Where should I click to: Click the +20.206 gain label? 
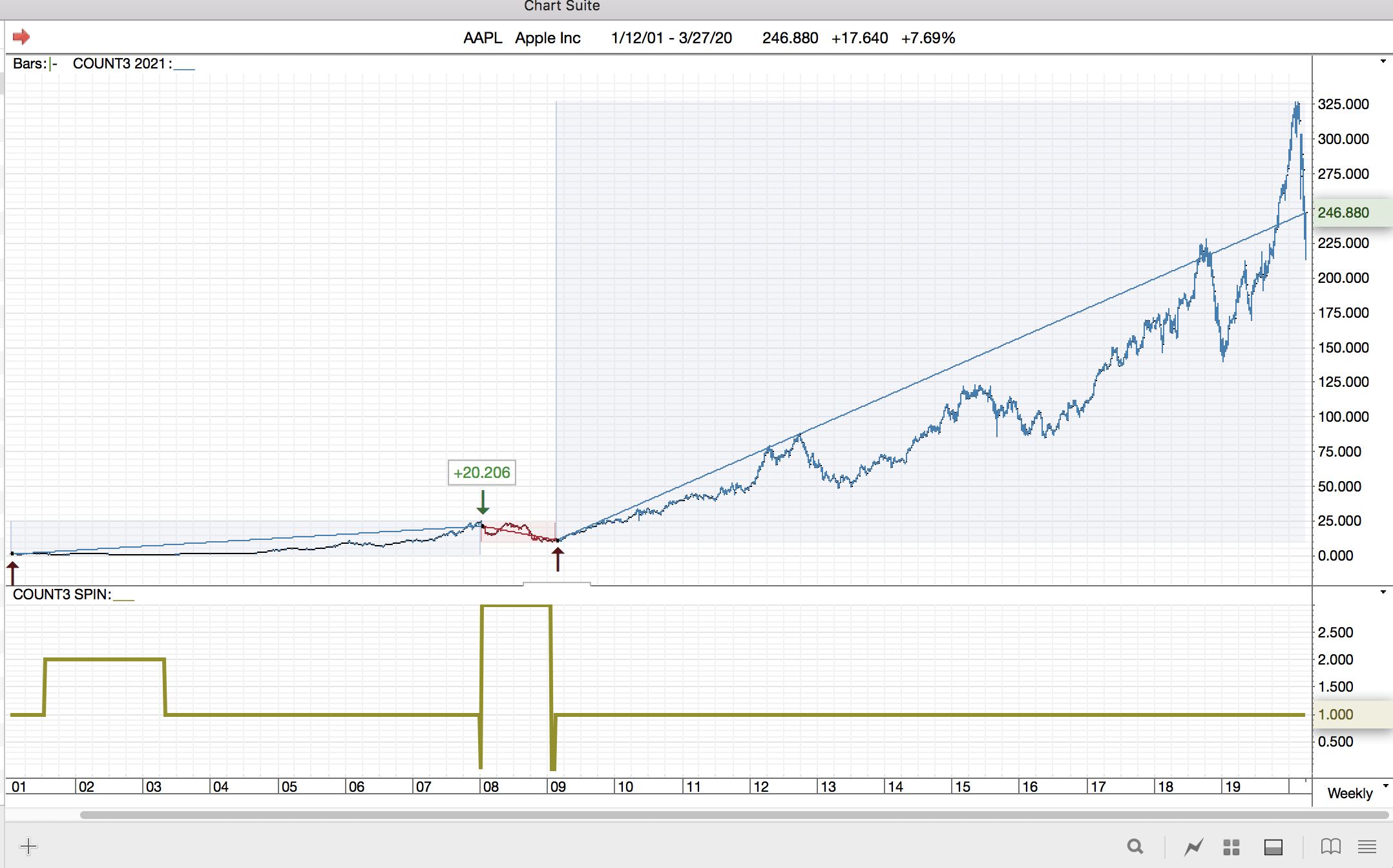pos(481,472)
